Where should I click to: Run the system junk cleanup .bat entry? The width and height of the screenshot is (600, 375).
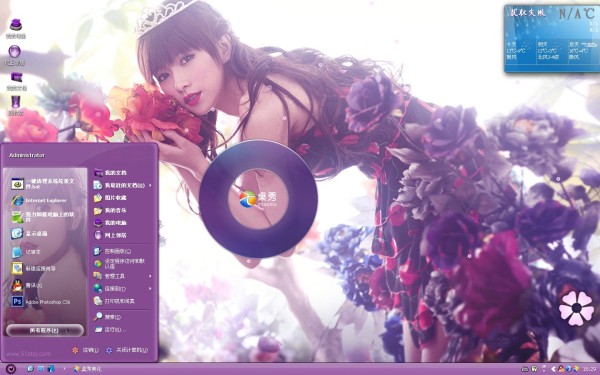(43, 184)
